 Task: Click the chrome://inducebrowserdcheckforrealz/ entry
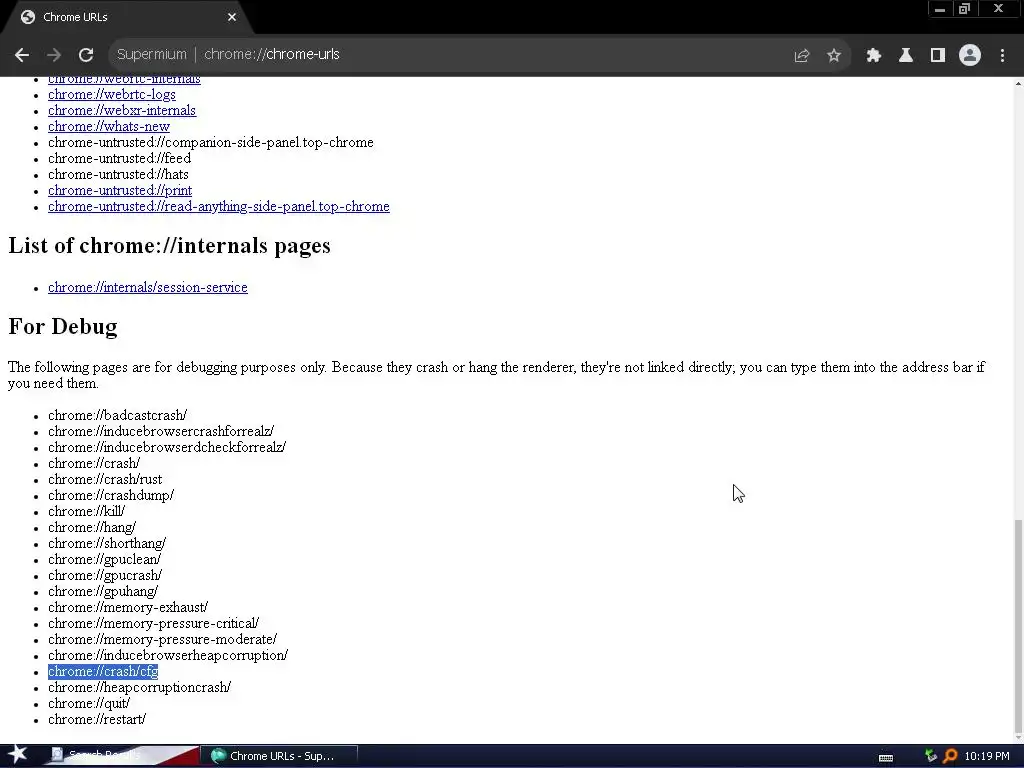pos(167,447)
